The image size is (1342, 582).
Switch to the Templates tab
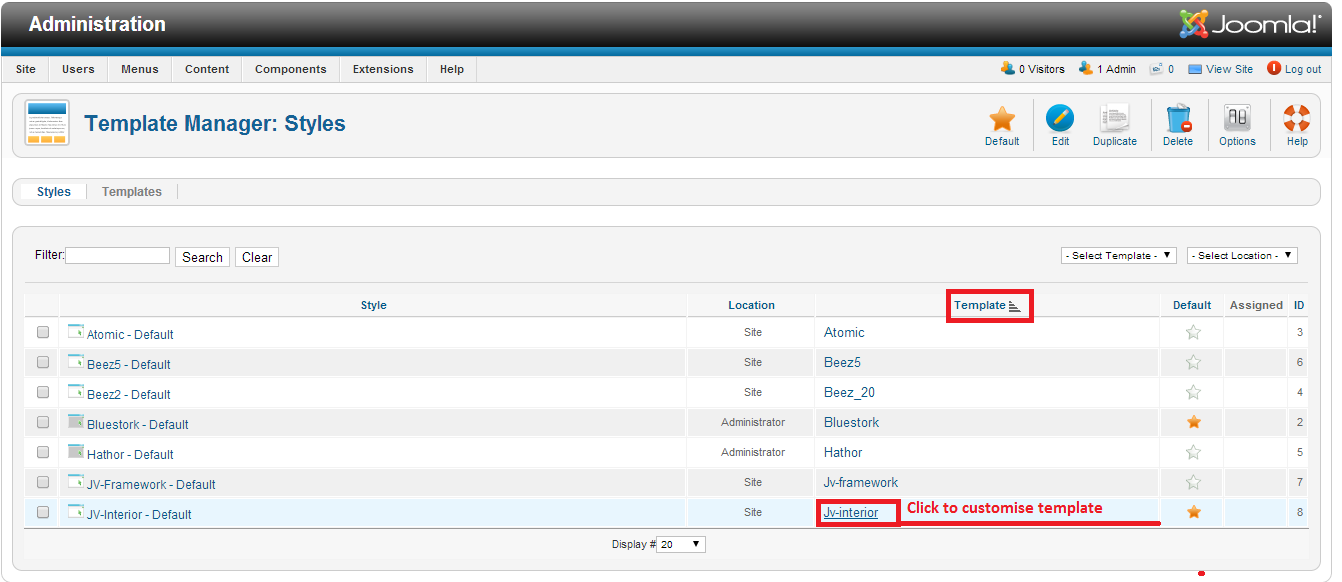132,192
